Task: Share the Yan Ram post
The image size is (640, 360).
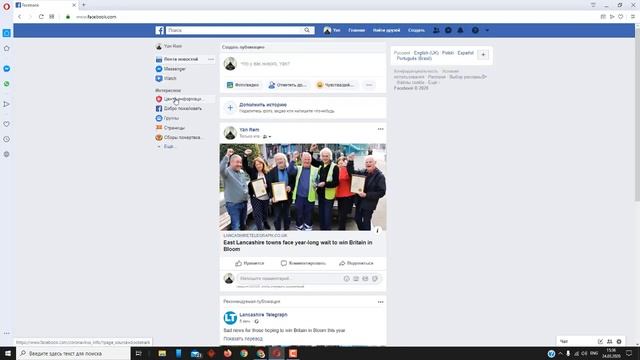Action: click(356, 263)
